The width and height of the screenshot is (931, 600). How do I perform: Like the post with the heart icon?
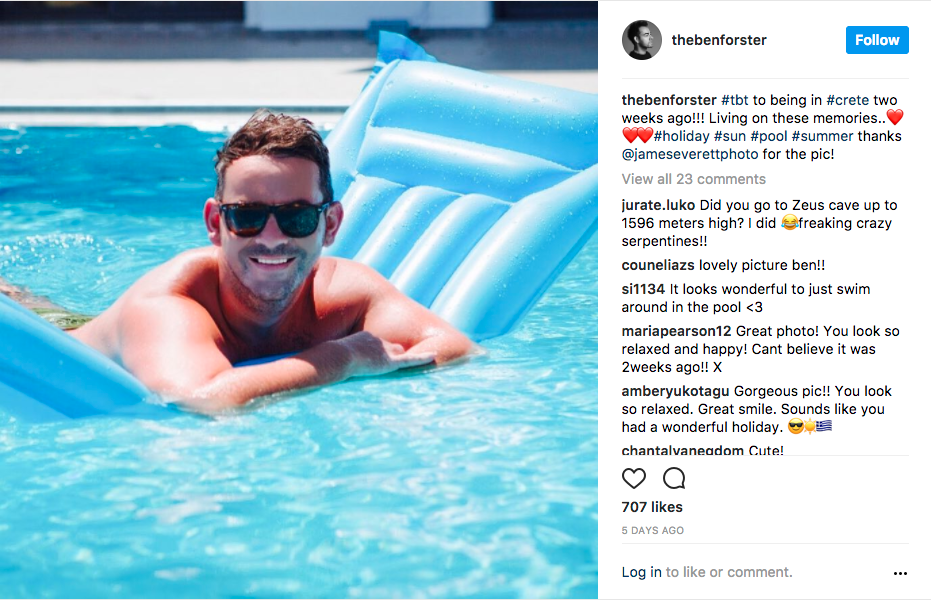(x=634, y=478)
